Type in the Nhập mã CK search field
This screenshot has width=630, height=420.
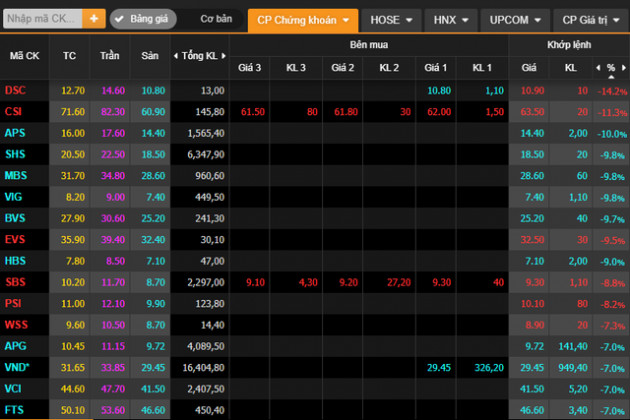[42, 19]
